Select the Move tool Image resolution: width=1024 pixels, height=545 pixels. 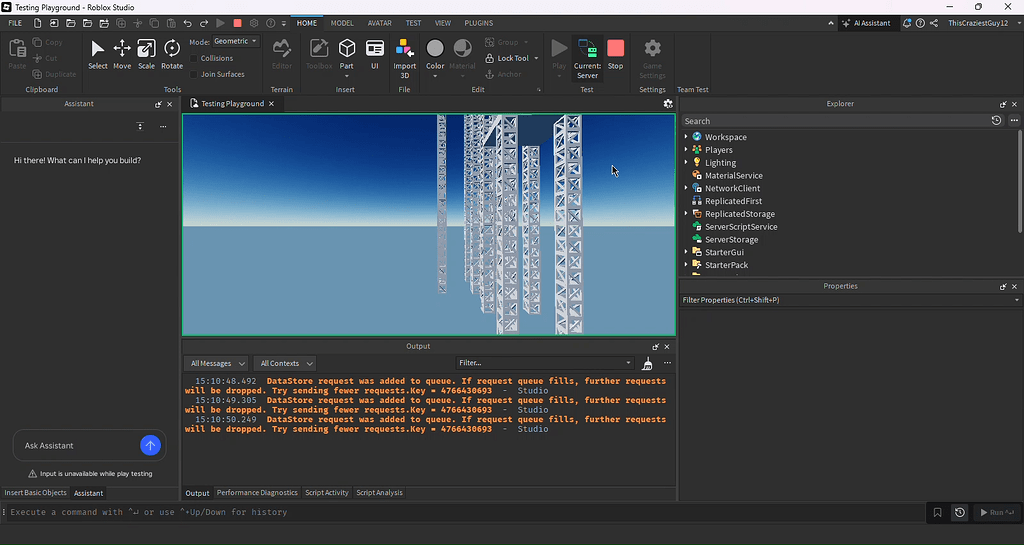point(121,54)
